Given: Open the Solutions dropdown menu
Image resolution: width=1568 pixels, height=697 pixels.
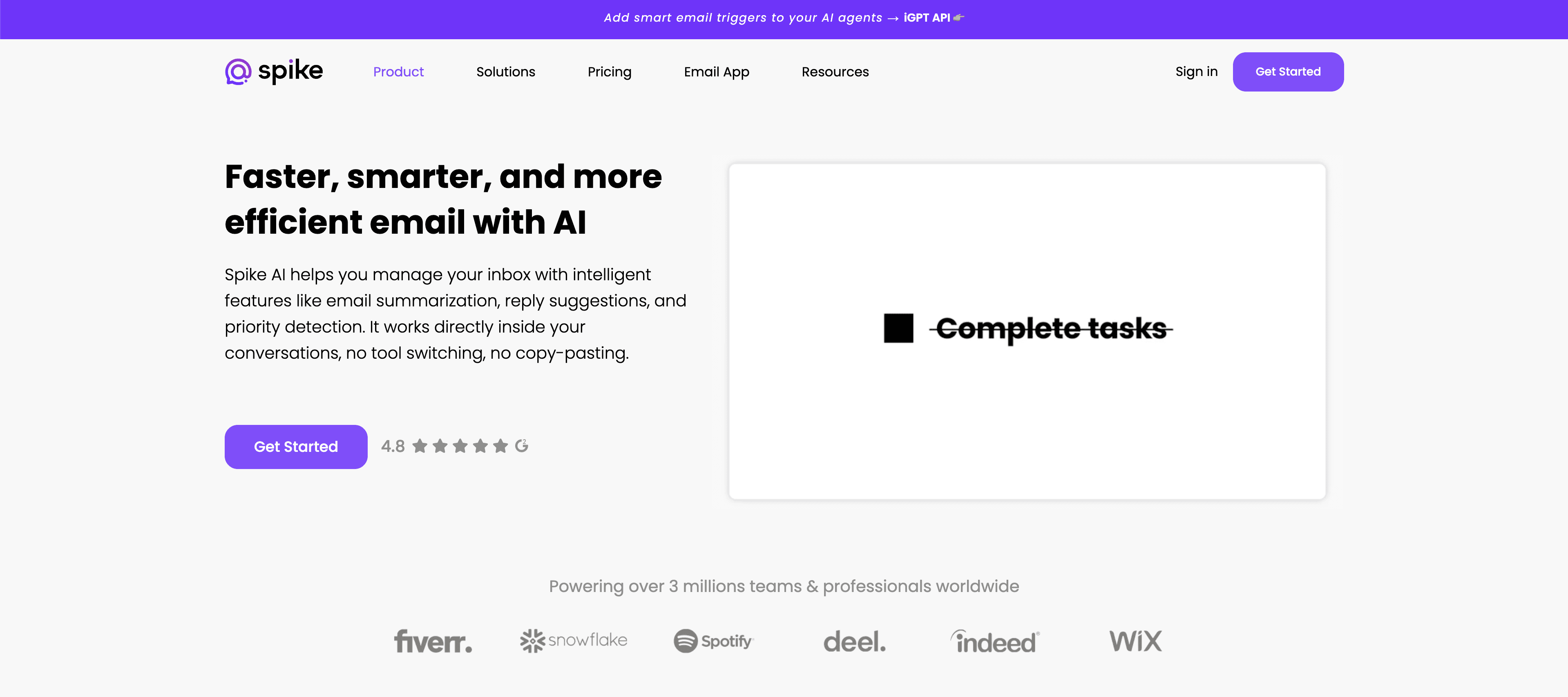Looking at the screenshot, I should coord(505,71).
